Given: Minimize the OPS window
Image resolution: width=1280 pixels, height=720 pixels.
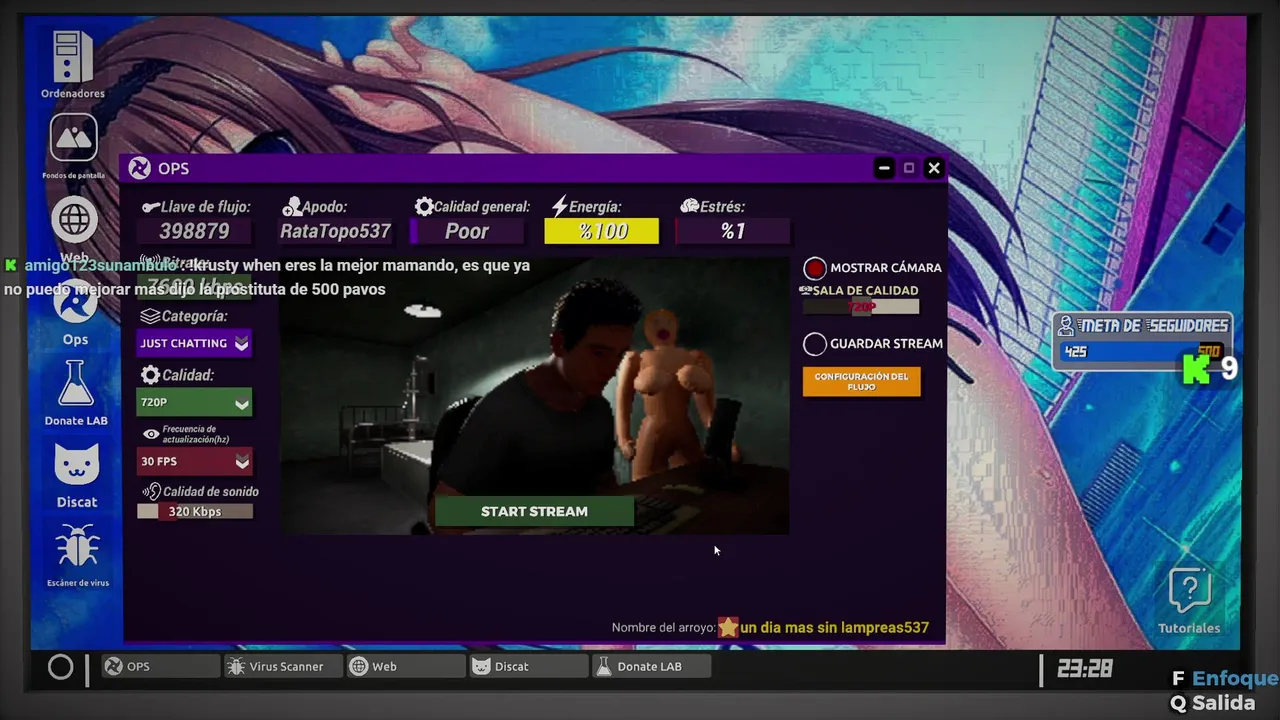Looking at the screenshot, I should pyautogui.click(x=884, y=168).
